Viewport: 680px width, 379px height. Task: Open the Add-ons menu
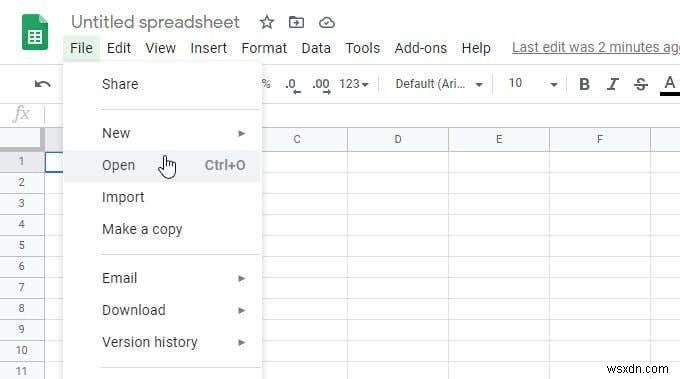(x=421, y=48)
